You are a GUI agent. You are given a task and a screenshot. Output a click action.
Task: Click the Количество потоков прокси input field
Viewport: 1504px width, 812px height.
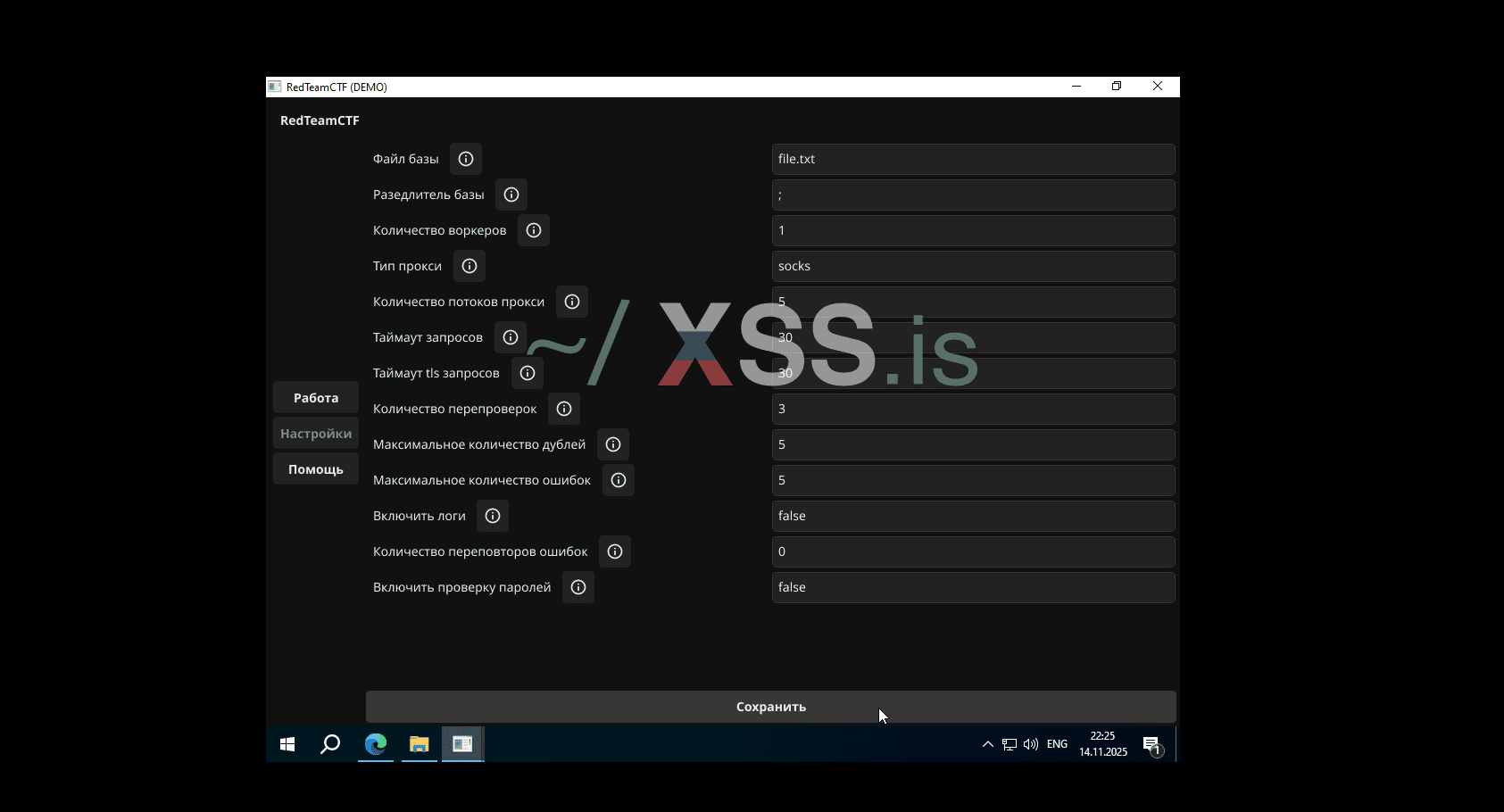point(973,302)
